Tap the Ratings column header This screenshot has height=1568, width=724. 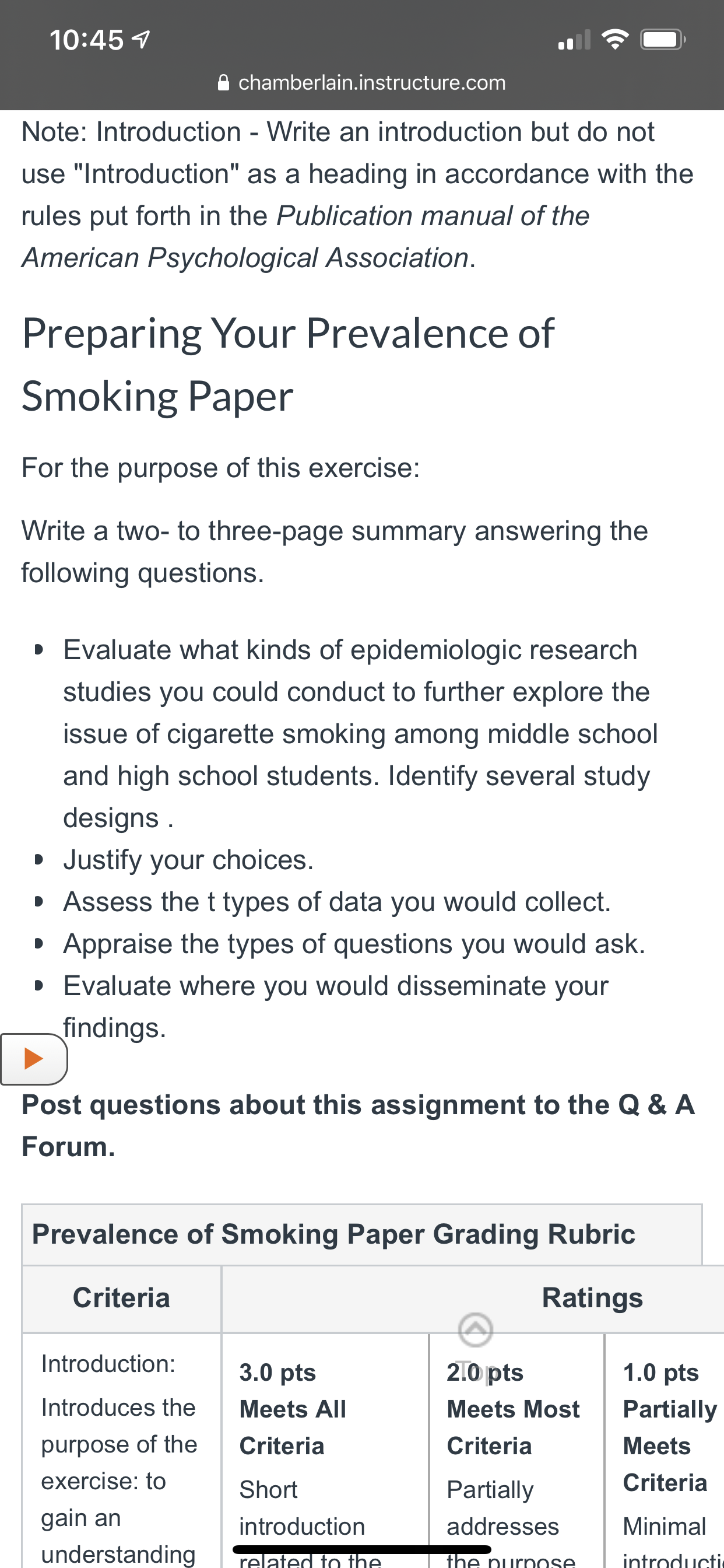coord(592,1298)
